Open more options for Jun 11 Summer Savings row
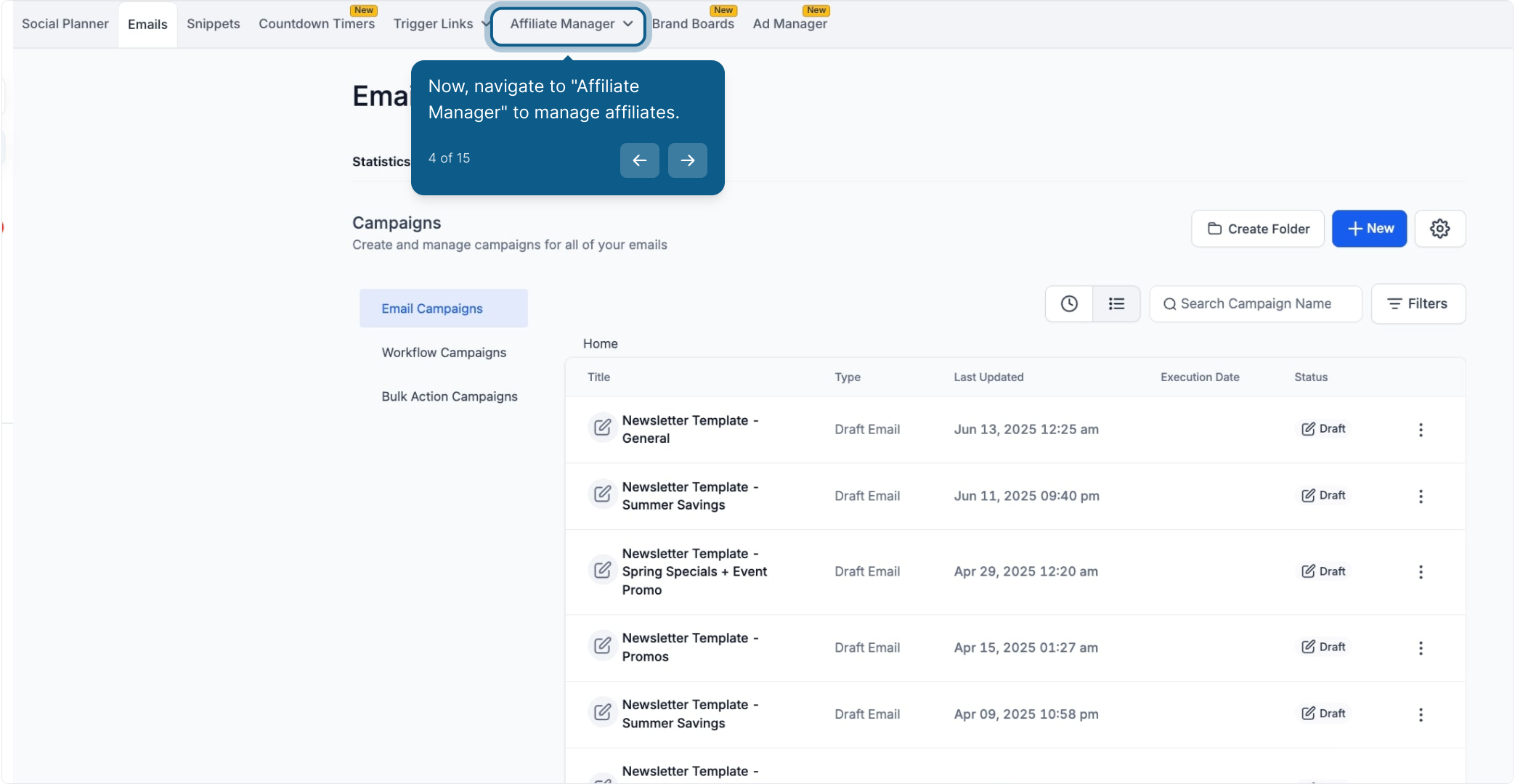Image resolution: width=1515 pixels, height=784 pixels. tap(1421, 497)
